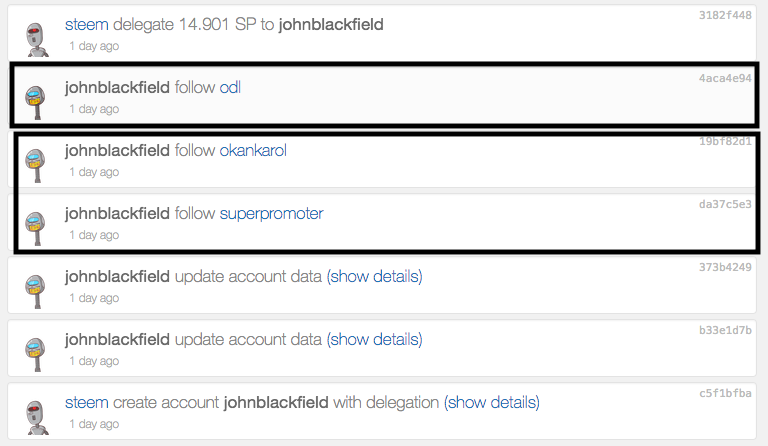The height and width of the screenshot is (446, 768).
Task: Open the odl account link
Action: [230, 87]
